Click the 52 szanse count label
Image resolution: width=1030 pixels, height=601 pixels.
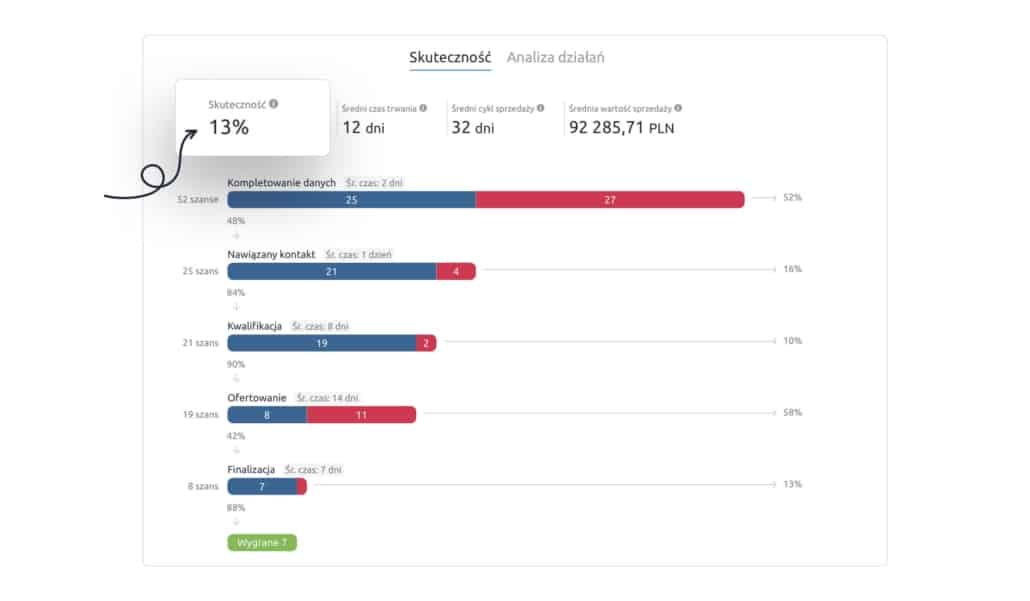click(198, 199)
